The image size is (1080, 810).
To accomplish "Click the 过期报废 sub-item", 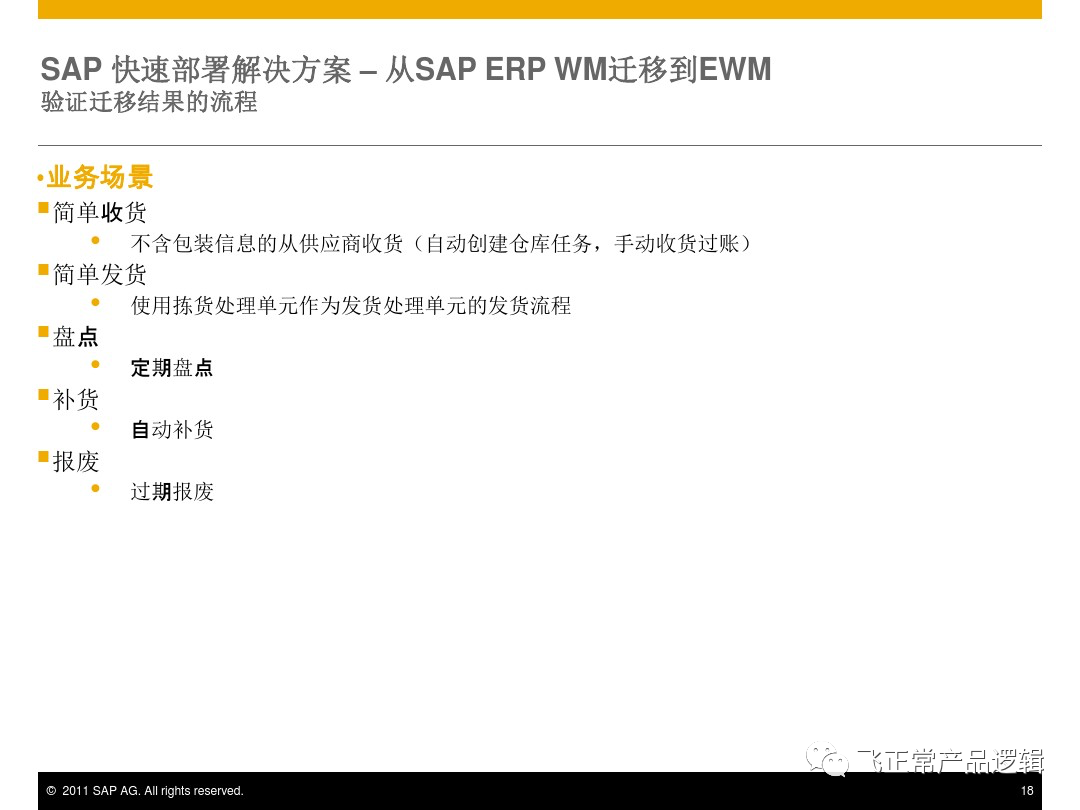I will tap(172, 491).
